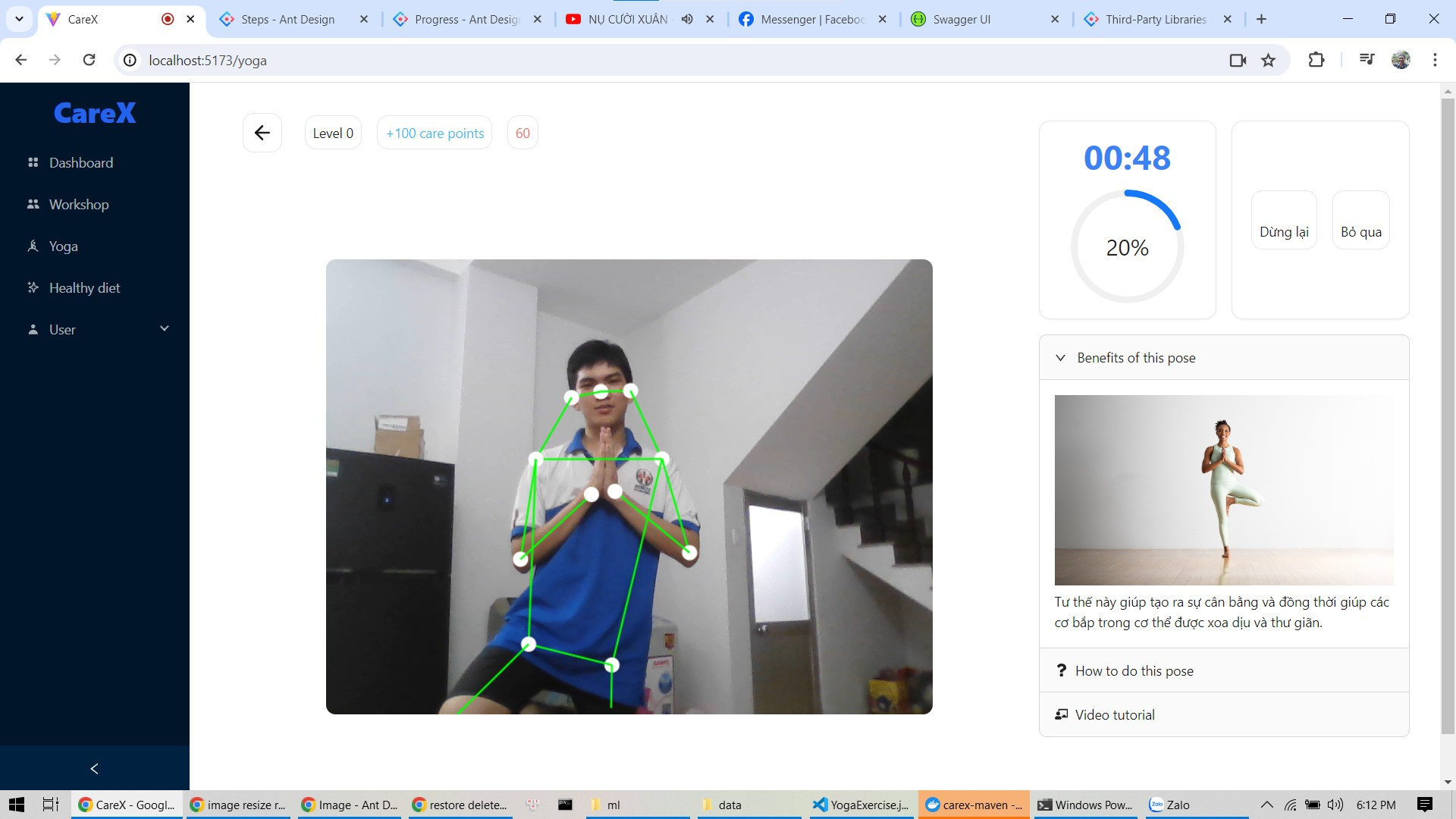Viewport: 1456px width, 819px height.
Task: Switch to the Swagger UI tab
Action: tap(962, 20)
